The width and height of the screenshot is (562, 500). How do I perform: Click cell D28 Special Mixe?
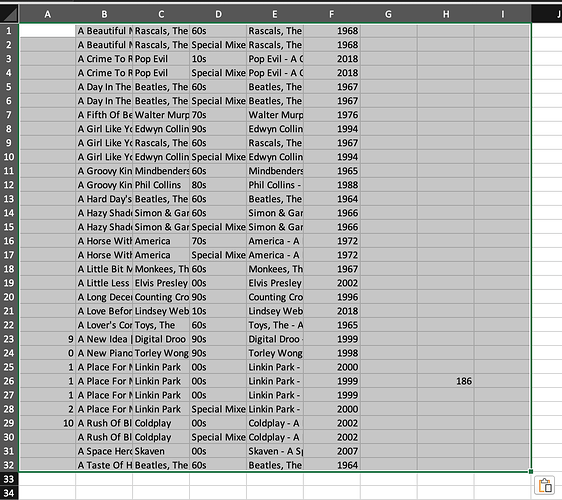(x=218, y=409)
